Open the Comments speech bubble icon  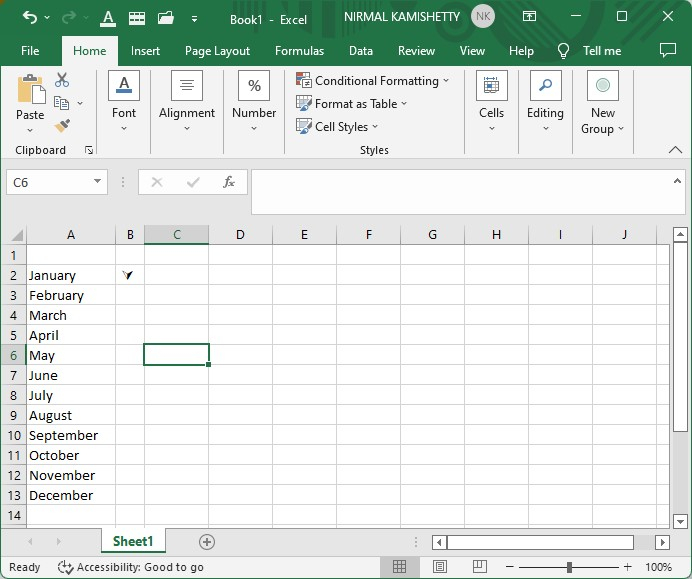pyautogui.click(x=668, y=50)
